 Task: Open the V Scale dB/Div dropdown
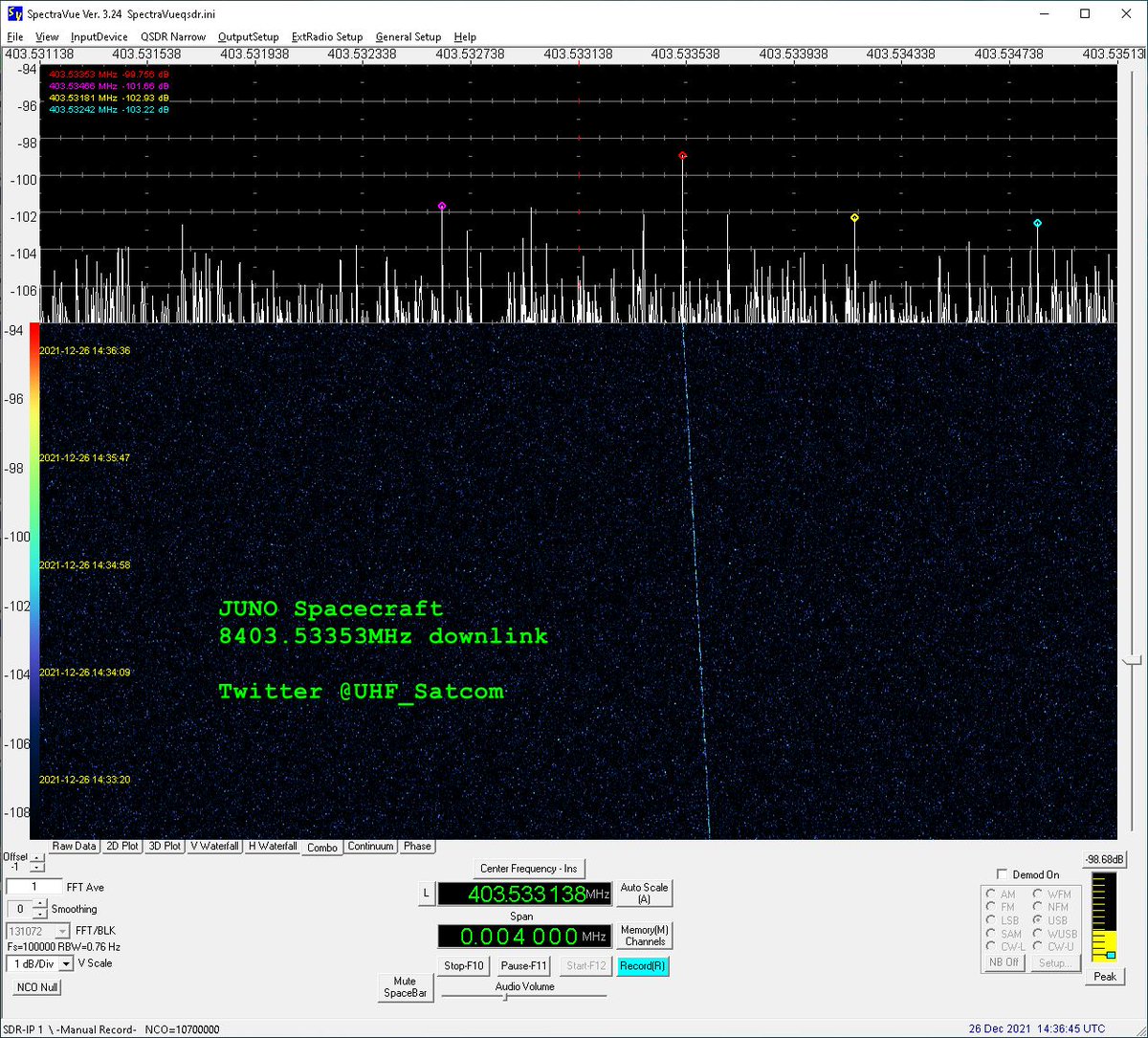click(x=39, y=963)
